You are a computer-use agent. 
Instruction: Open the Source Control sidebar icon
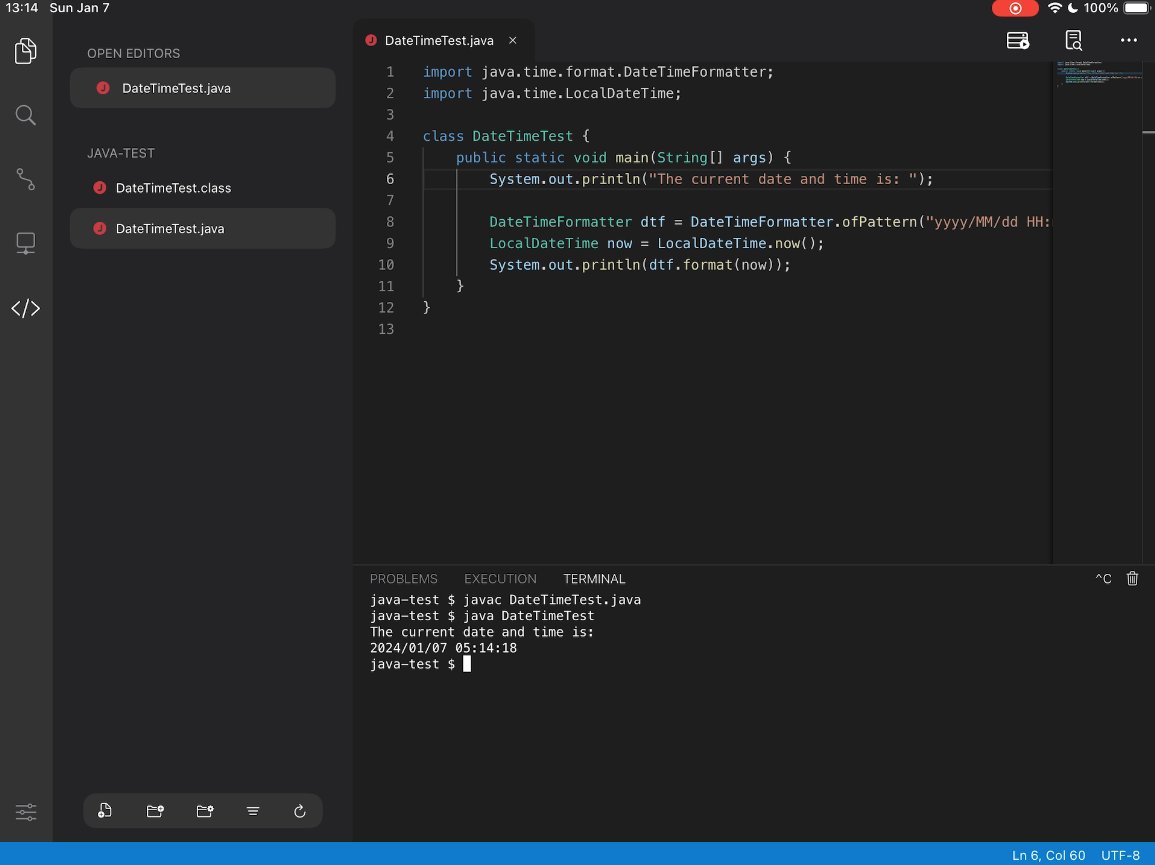25,179
